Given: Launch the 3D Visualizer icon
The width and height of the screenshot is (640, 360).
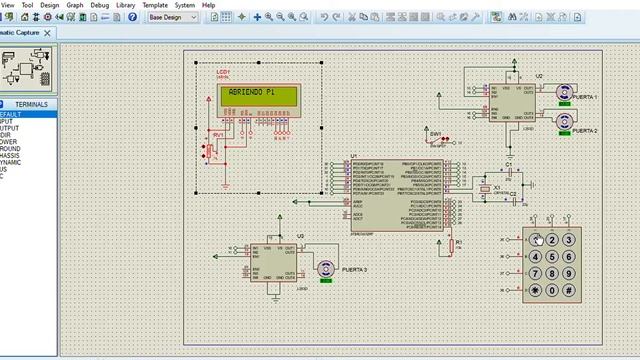Looking at the screenshot, I should (x=59, y=17).
